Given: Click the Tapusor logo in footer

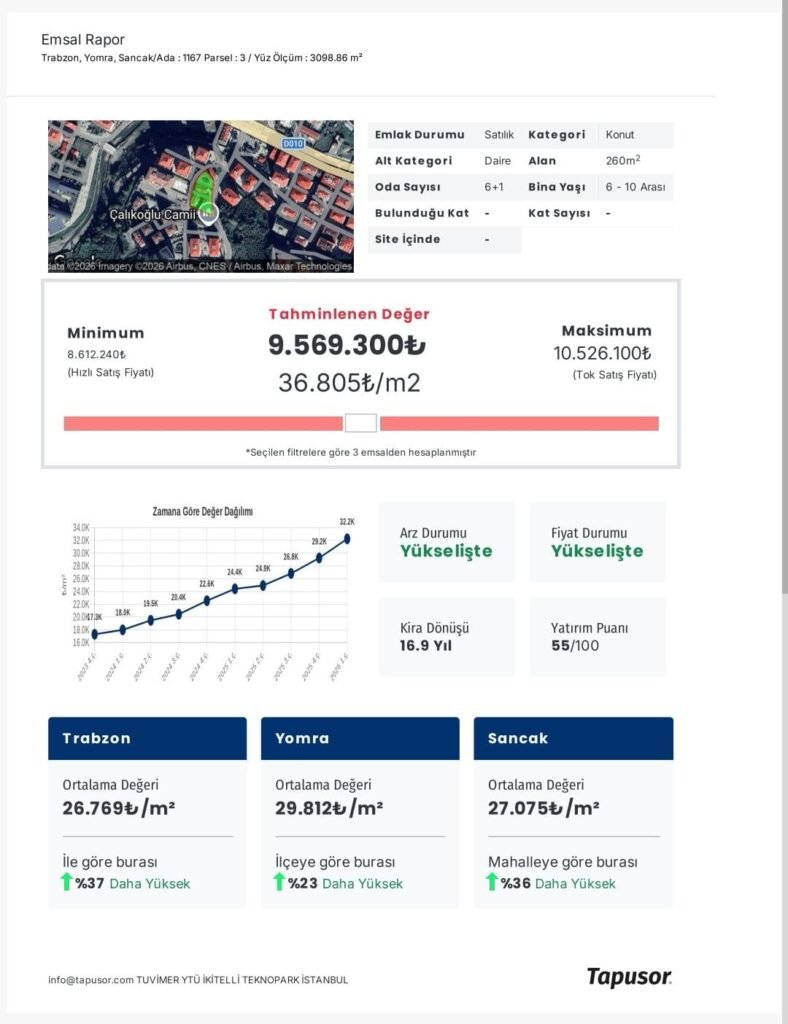Looking at the screenshot, I should coord(629,977).
